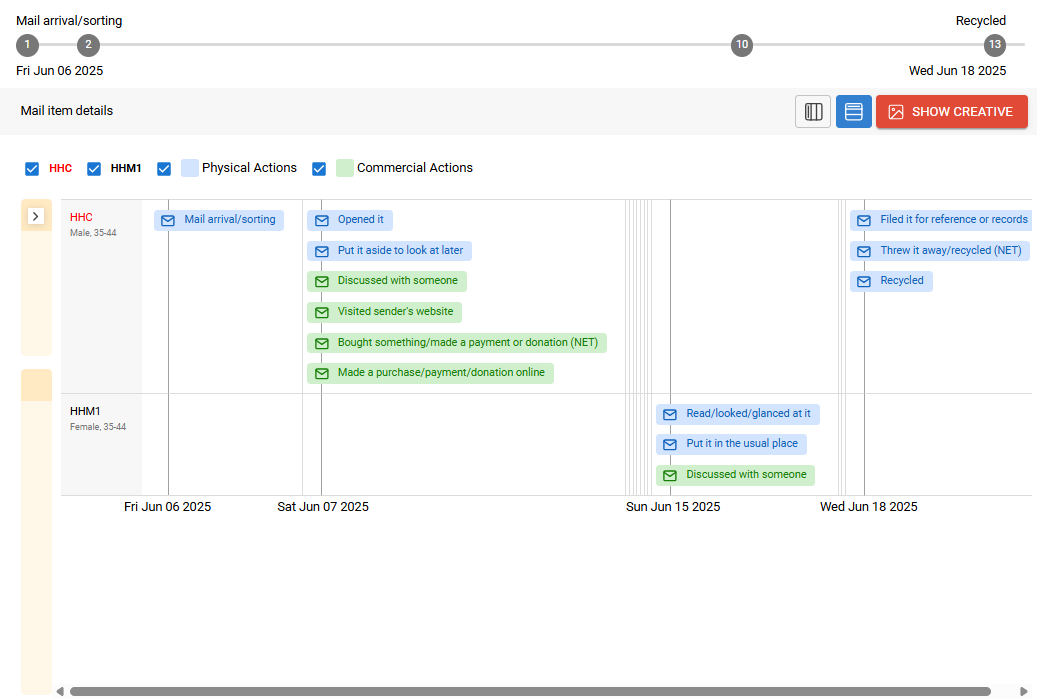Toggle the HHM1 checkbox
Viewport: 1037px width, 698px height.
coord(95,169)
